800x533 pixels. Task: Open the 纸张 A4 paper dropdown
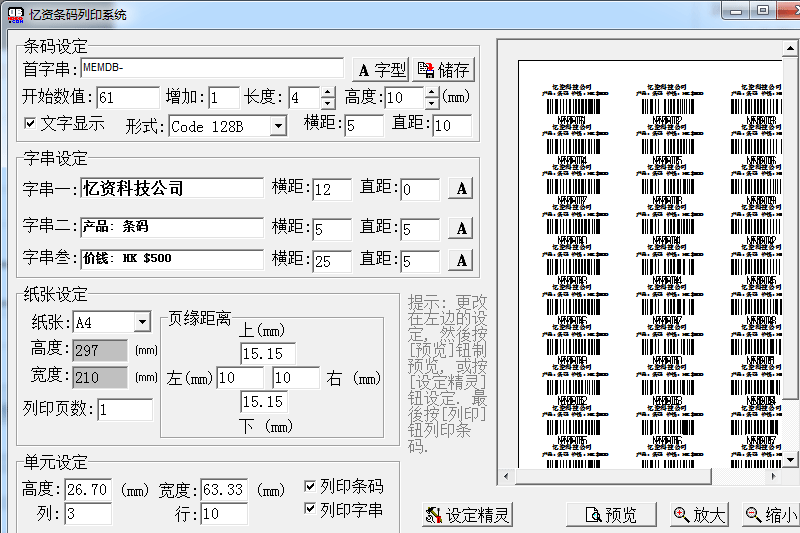(x=142, y=322)
